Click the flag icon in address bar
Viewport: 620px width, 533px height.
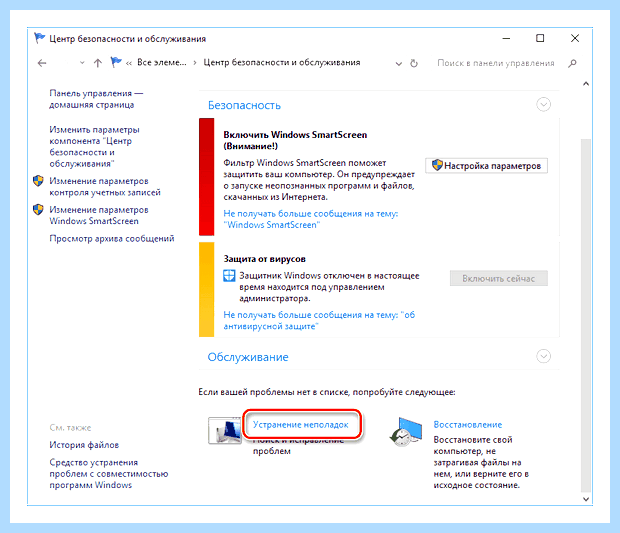(x=116, y=62)
